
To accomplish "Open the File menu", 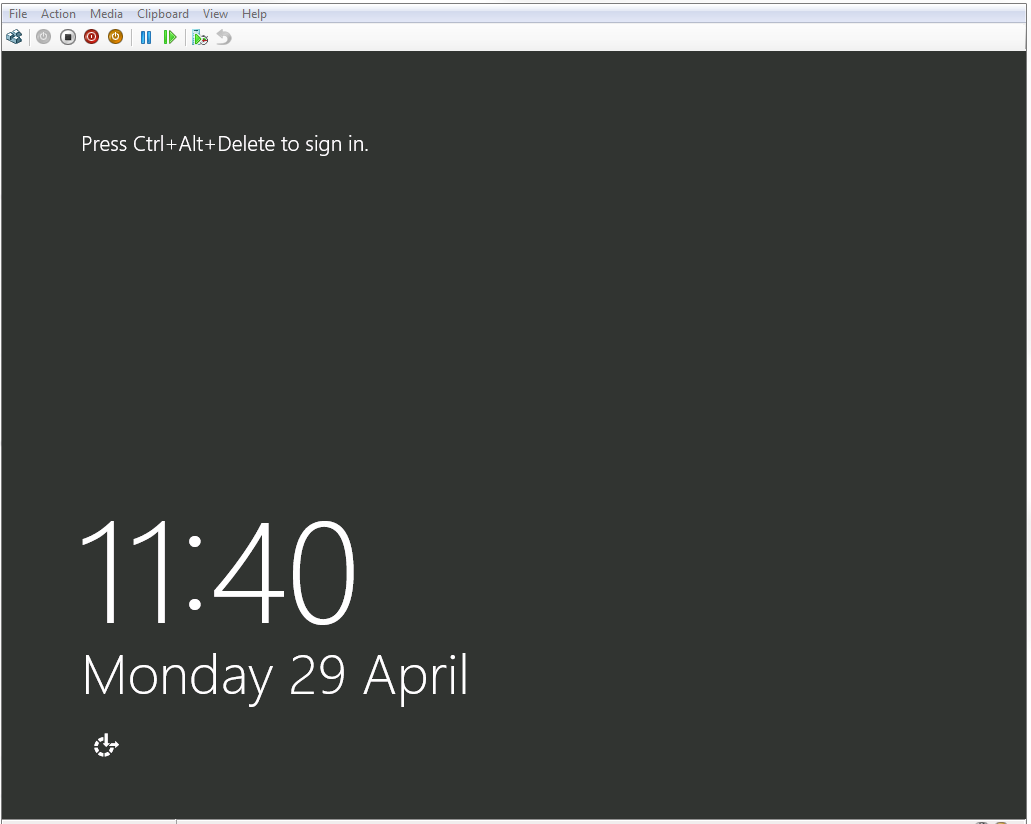I will pos(18,14).
